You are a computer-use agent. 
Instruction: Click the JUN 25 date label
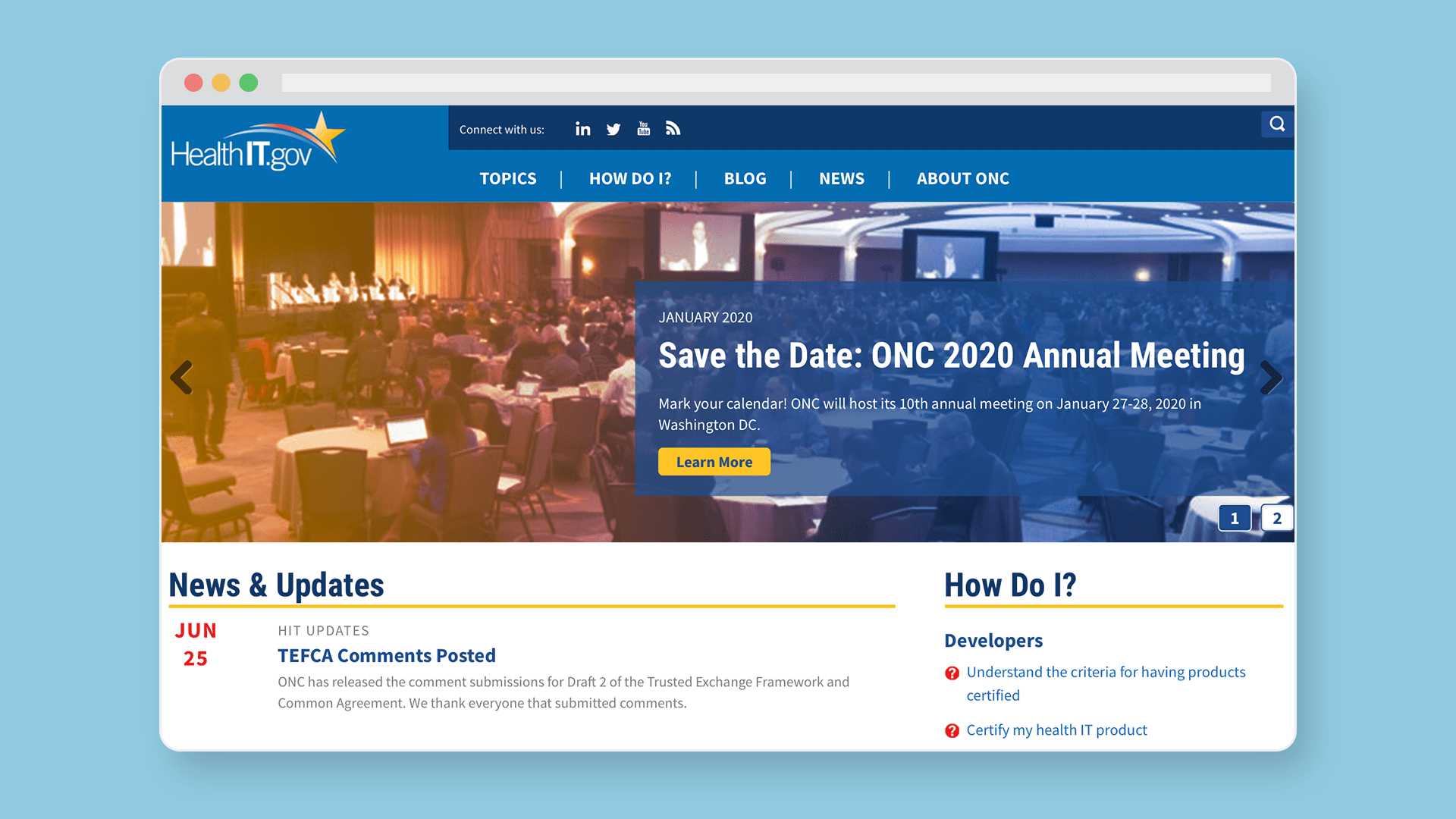[196, 645]
